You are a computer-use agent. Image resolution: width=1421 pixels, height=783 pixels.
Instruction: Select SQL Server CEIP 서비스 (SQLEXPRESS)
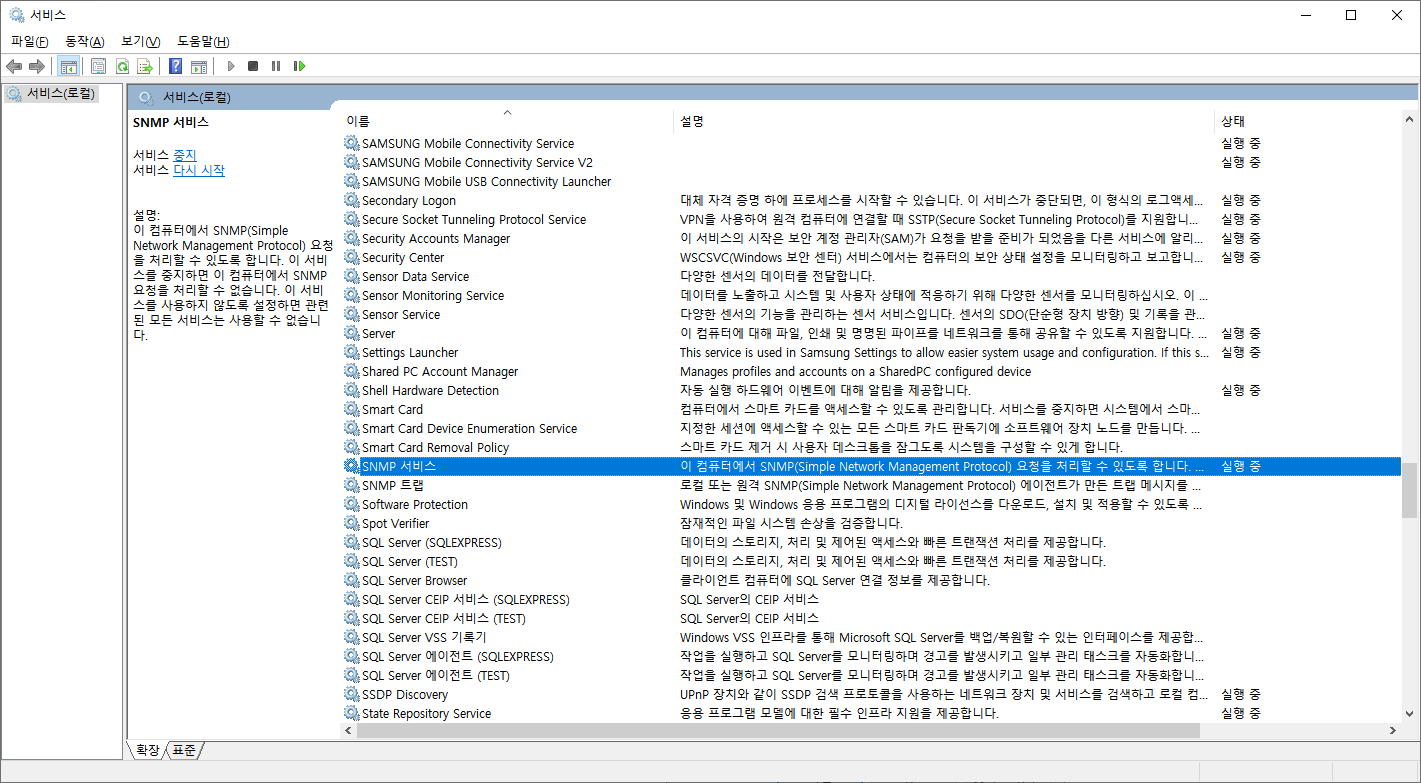[465, 599]
